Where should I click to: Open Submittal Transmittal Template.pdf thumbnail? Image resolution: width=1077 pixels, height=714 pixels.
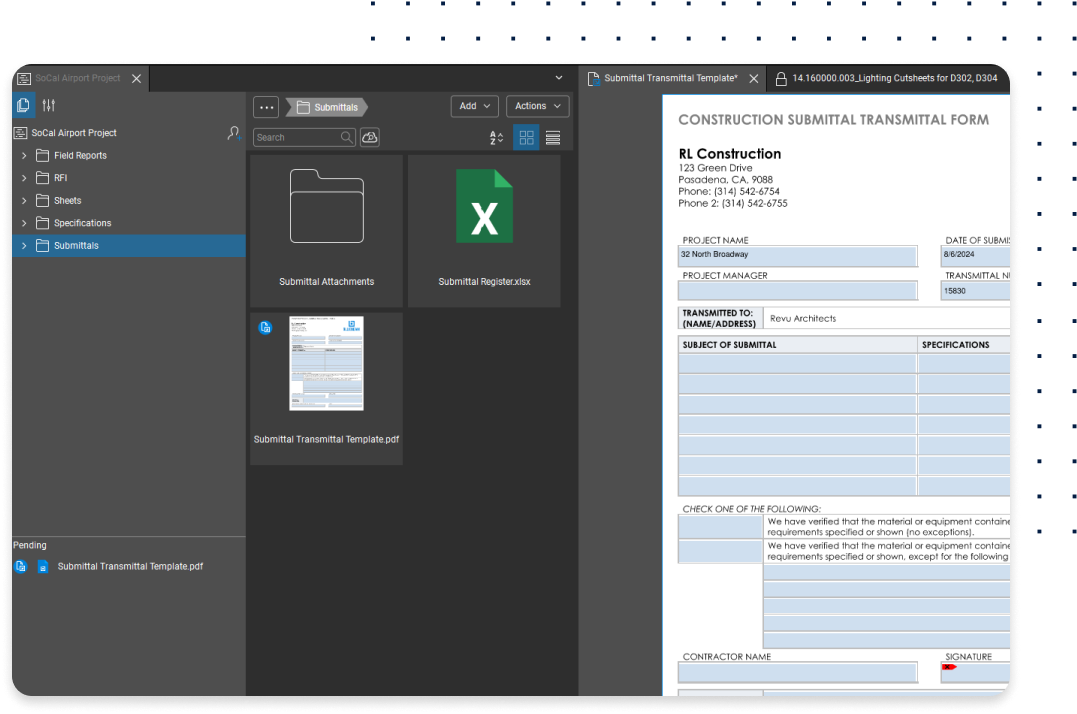click(x=326, y=389)
